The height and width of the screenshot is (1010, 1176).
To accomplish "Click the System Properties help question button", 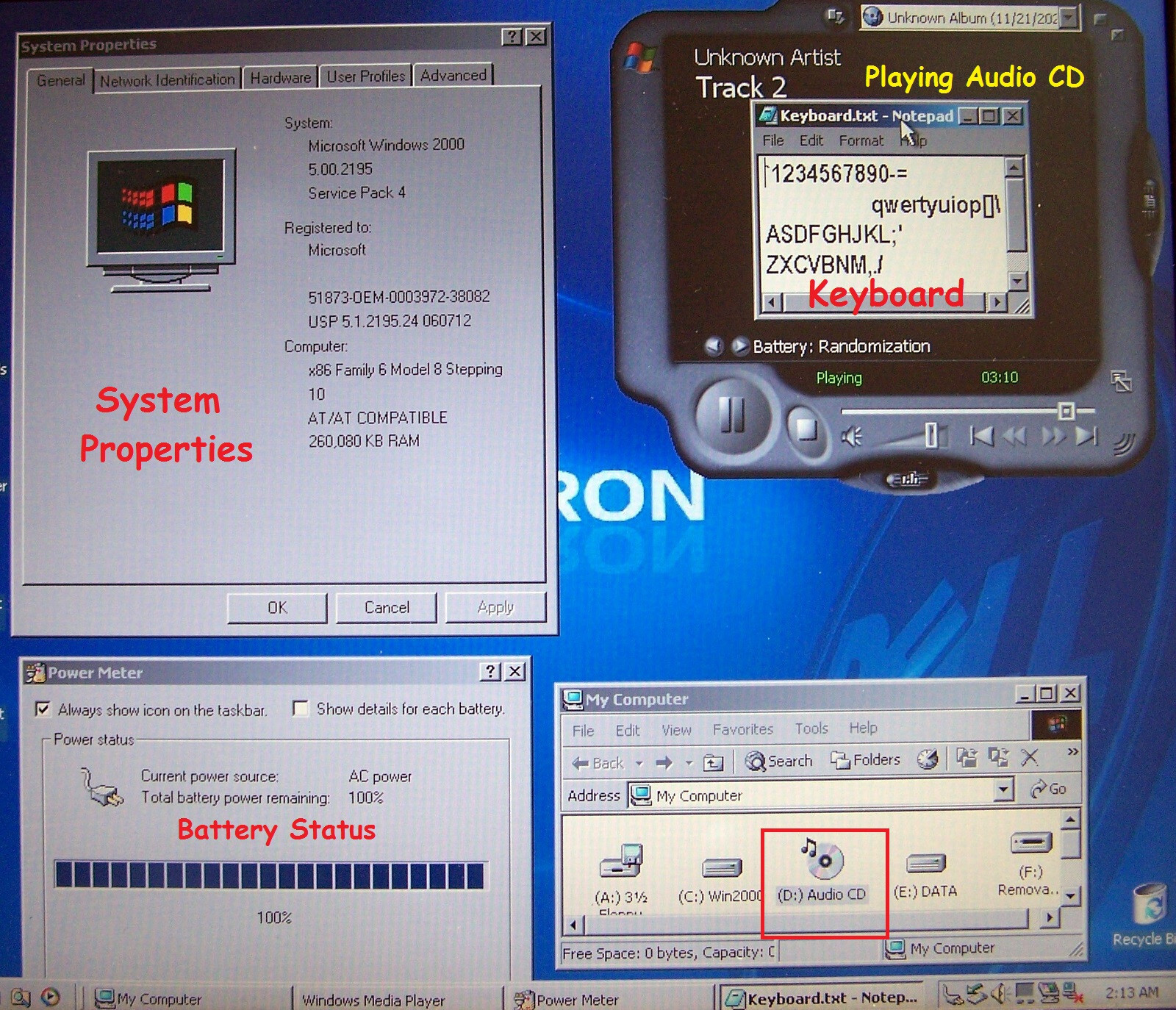I will click(x=512, y=37).
